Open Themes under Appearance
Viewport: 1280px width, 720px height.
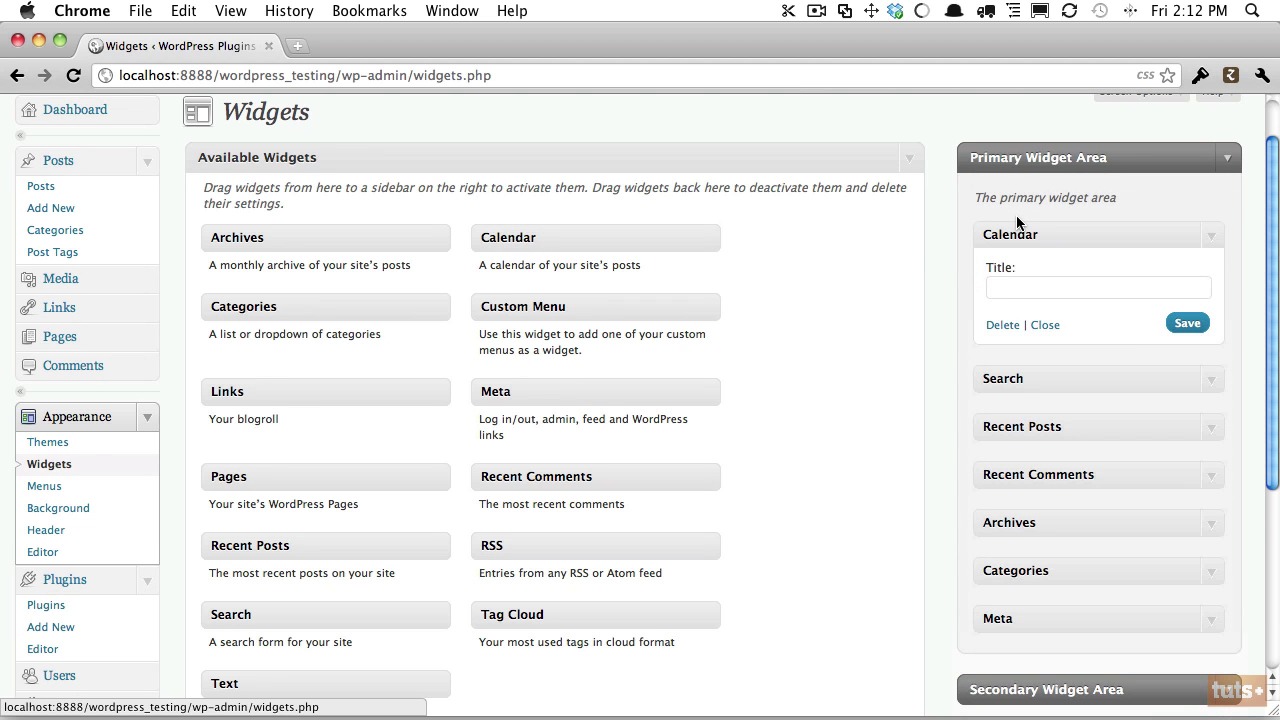click(48, 442)
